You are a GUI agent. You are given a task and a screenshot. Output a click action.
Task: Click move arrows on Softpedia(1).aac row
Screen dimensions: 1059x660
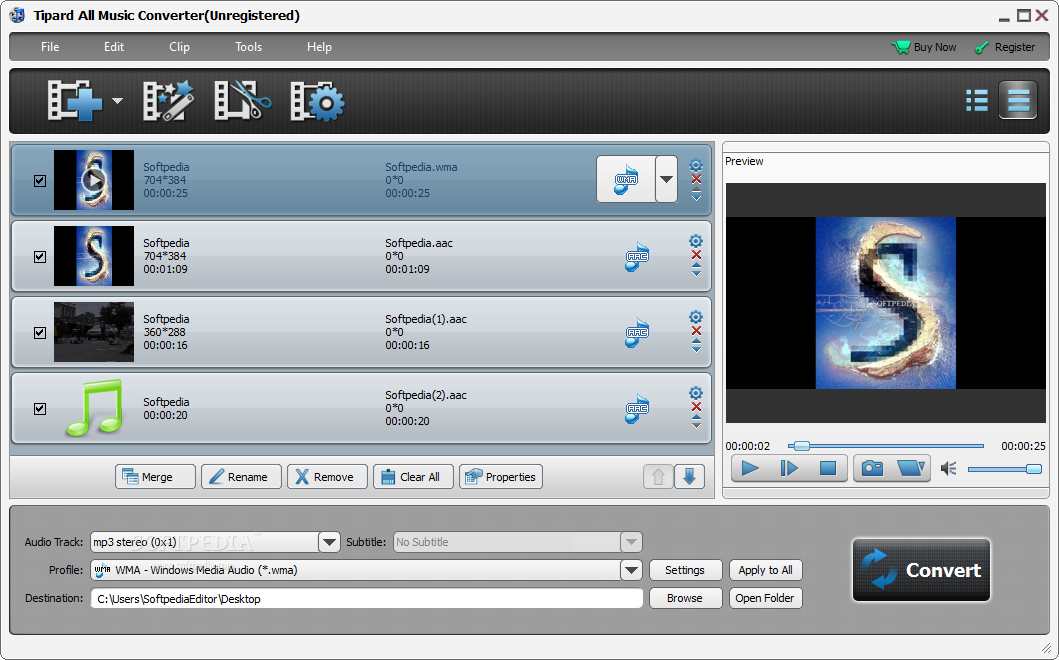(696, 346)
